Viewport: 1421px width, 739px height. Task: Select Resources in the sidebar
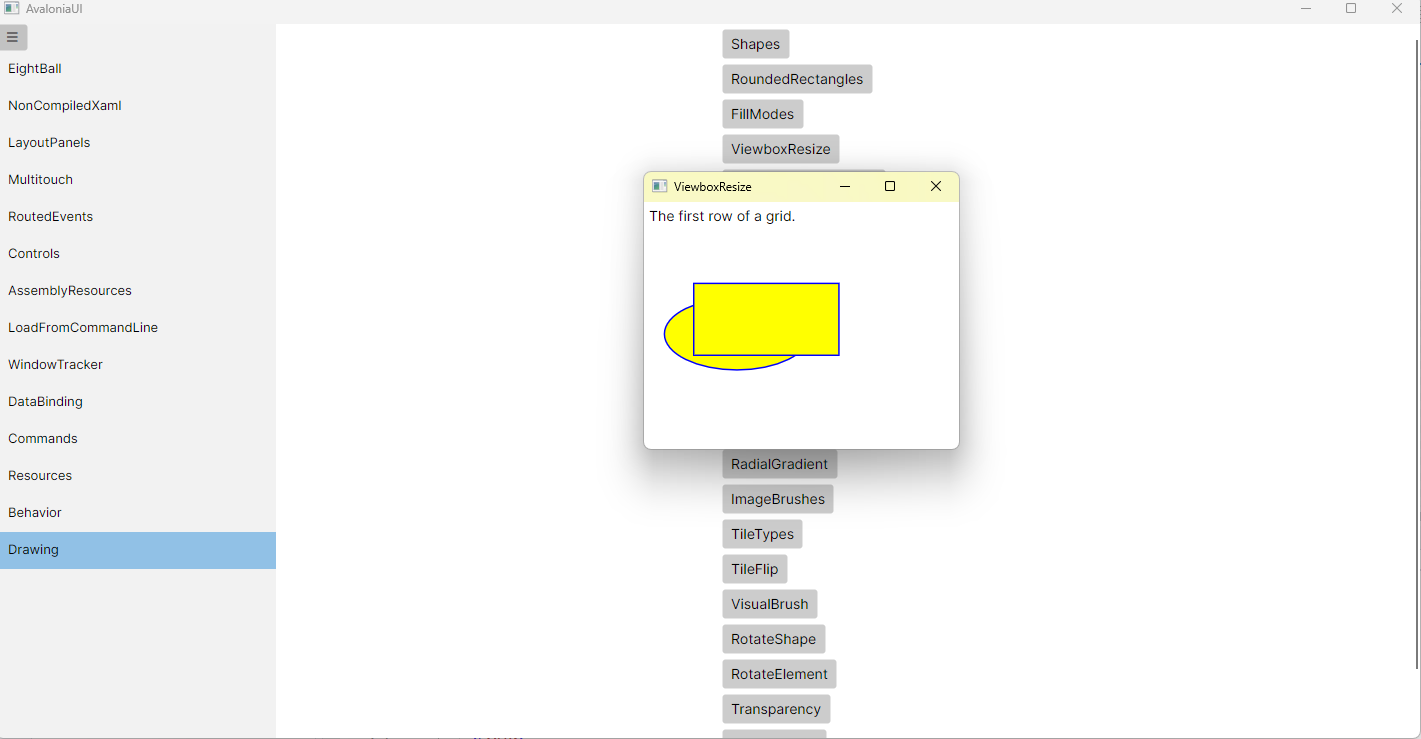[138, 476]
